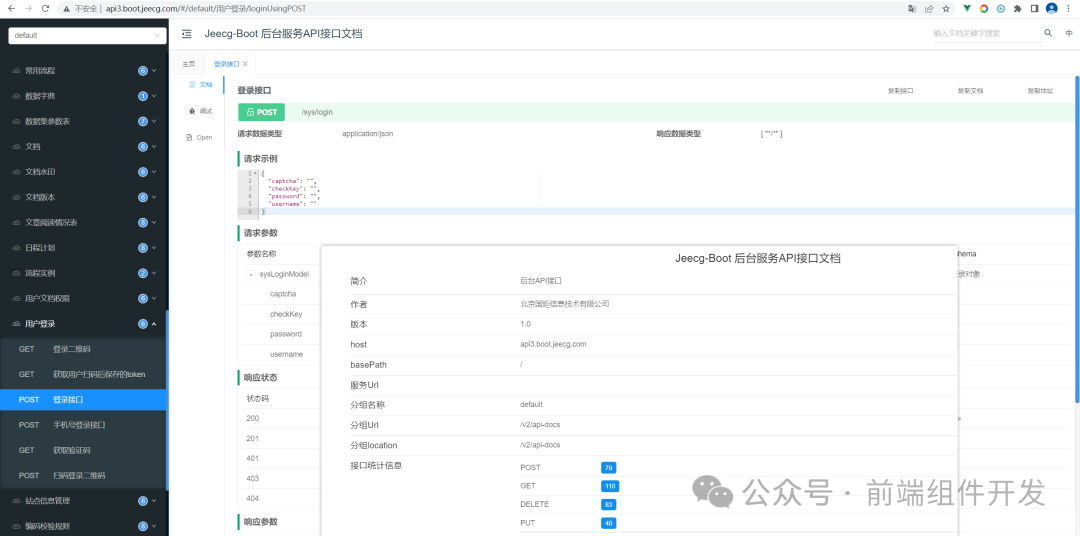Open the Chrome three-dot menu
Image resolution: width=1080 pixels, height=536 pixels.
[1070, 8]
